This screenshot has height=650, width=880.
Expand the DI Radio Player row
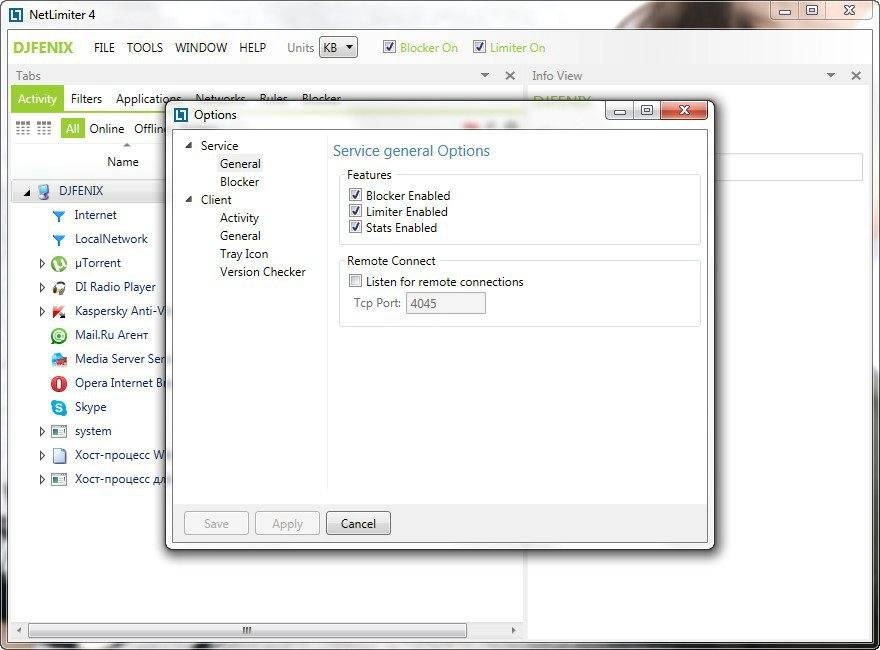click(42, 287)
